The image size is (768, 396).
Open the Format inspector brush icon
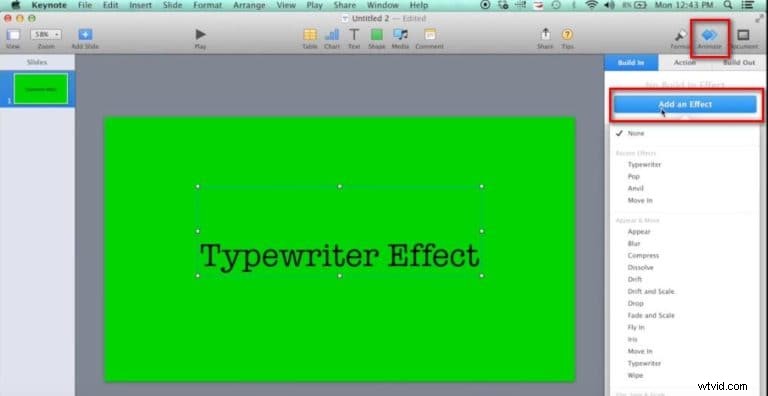tap(680, 35)
